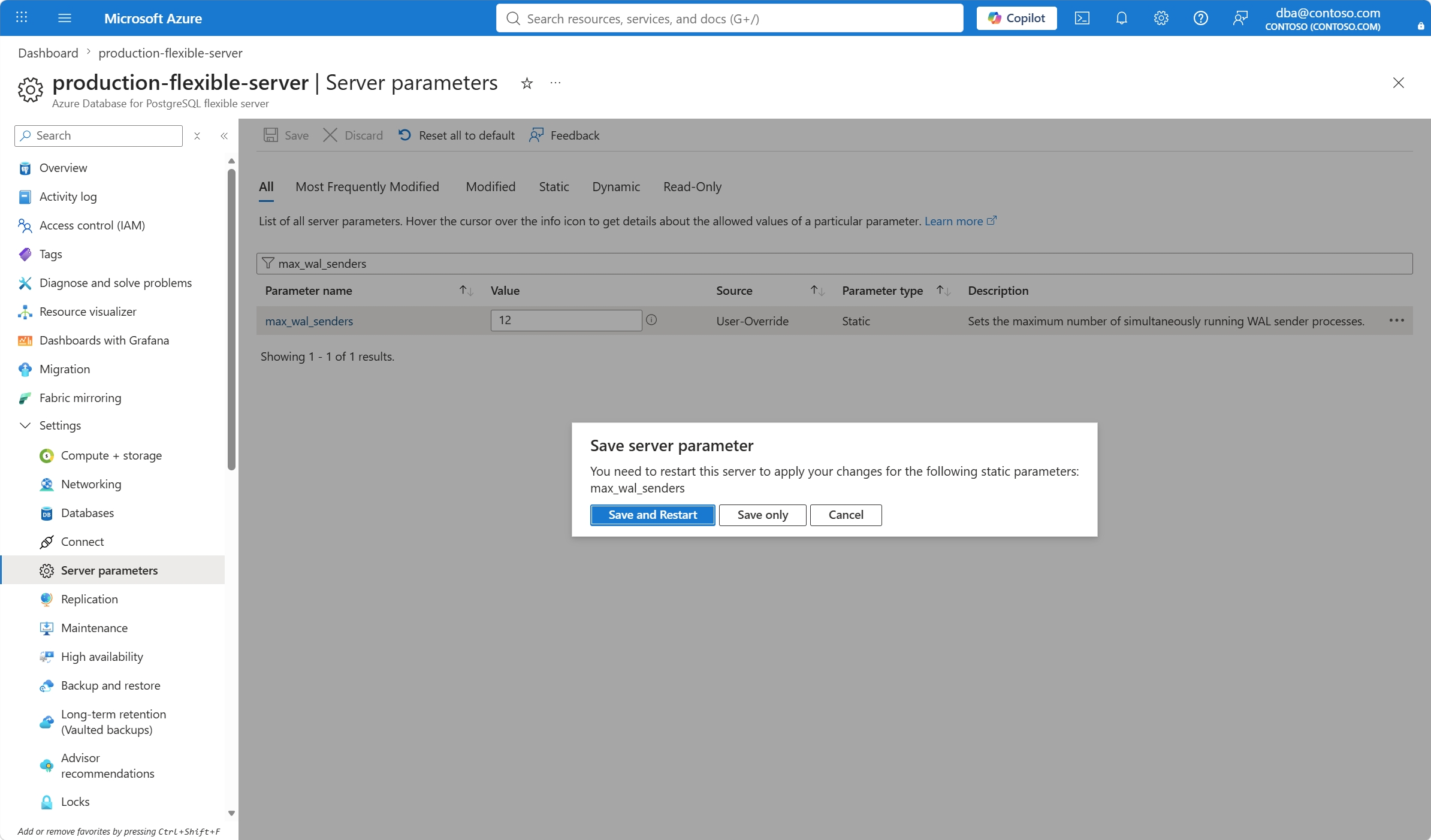Click the sidebar scroll down arrow

coord(231,814)
